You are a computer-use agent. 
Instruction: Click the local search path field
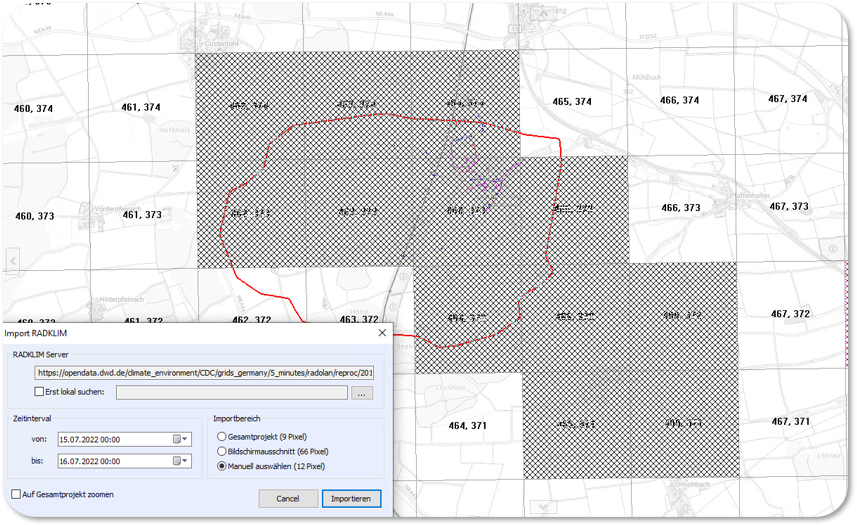click(x=231, y=393)
